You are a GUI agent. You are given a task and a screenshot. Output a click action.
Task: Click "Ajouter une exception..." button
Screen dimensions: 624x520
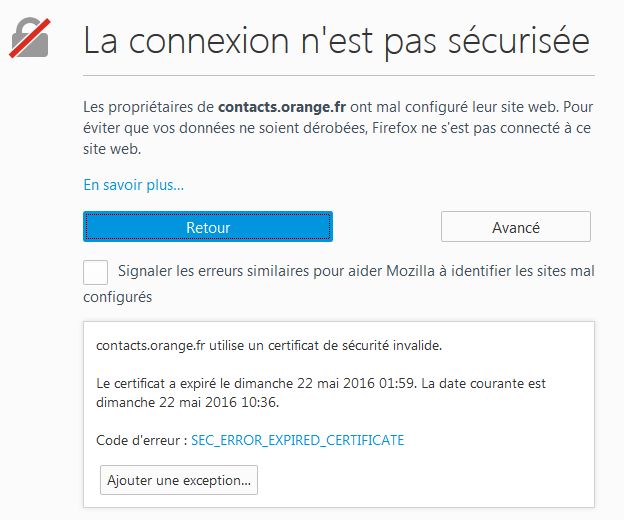click(179, 480)
